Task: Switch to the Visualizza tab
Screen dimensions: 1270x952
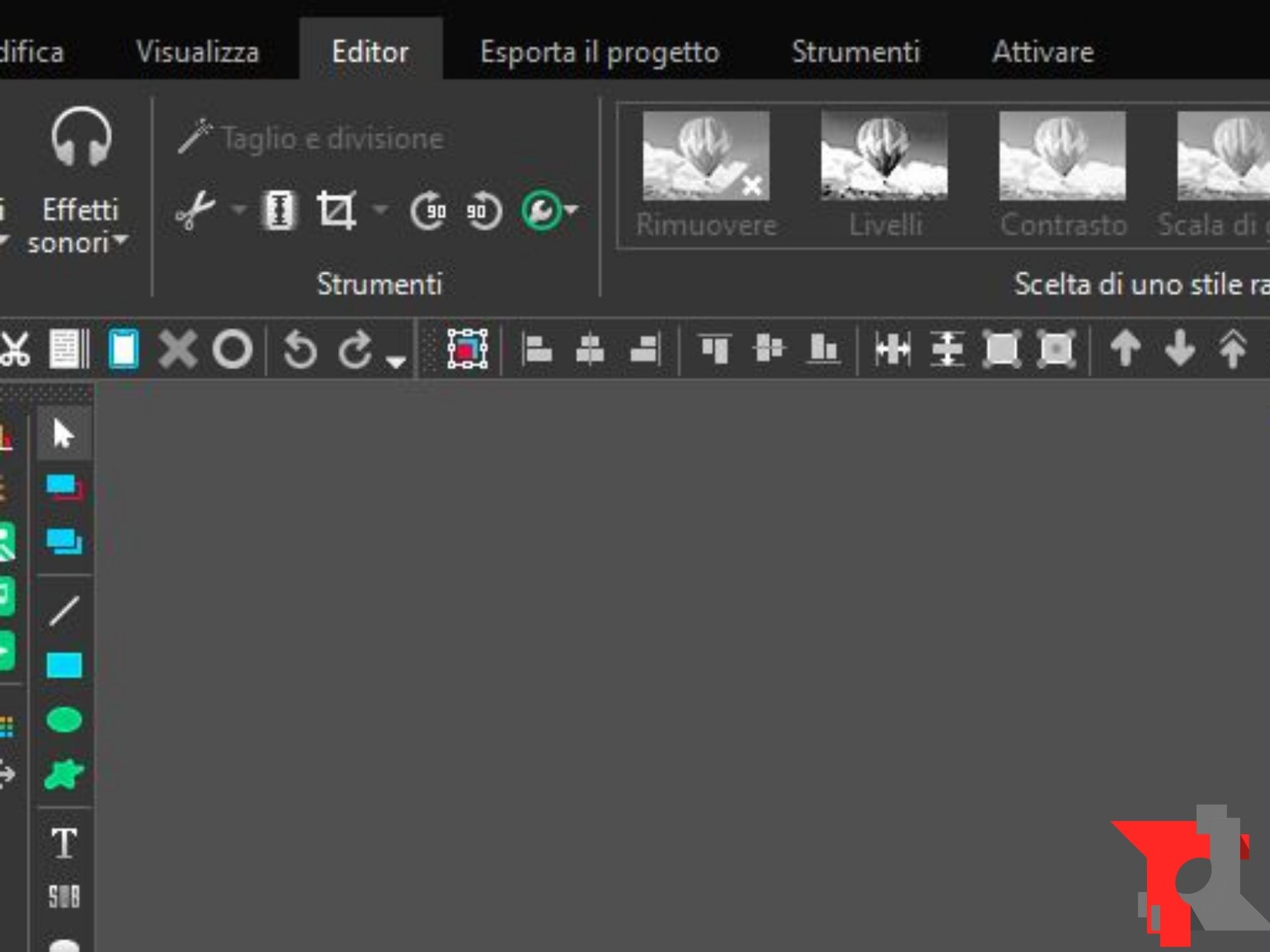Action: pyautogui.click(x=197, y=52)
